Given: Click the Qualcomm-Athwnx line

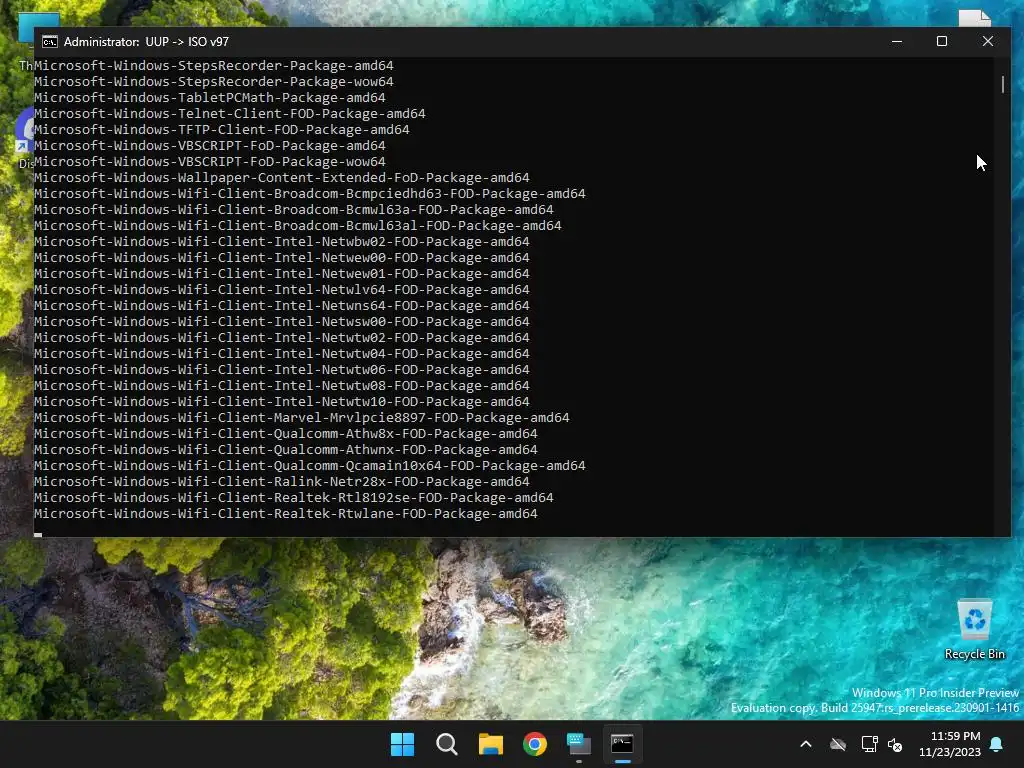Looking at the screenshot, I should pyautogui.click(x=286, y=449).
